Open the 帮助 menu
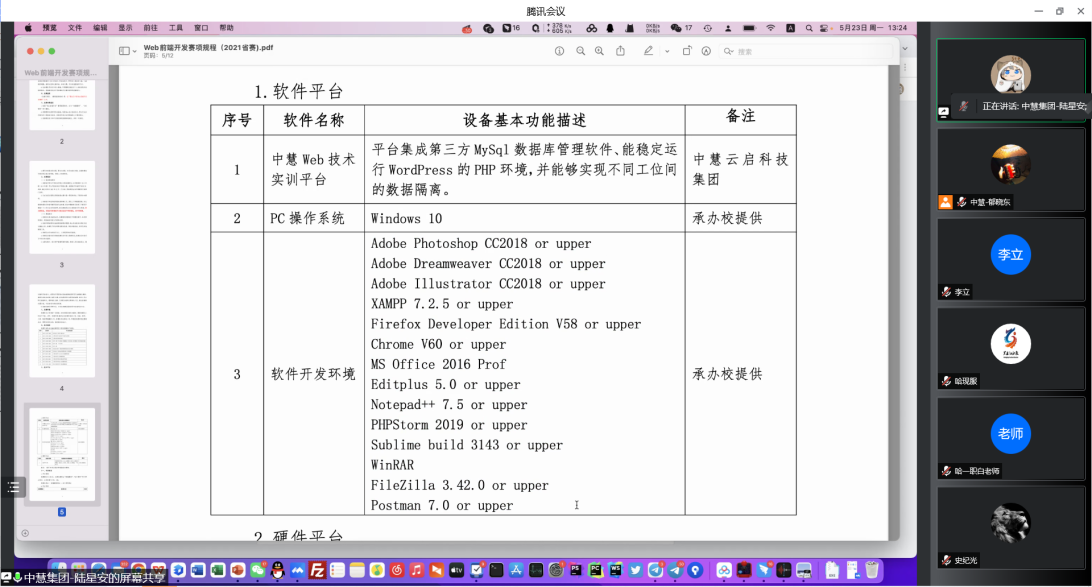This screenshot has width=1092, height=587. (226, 28)
